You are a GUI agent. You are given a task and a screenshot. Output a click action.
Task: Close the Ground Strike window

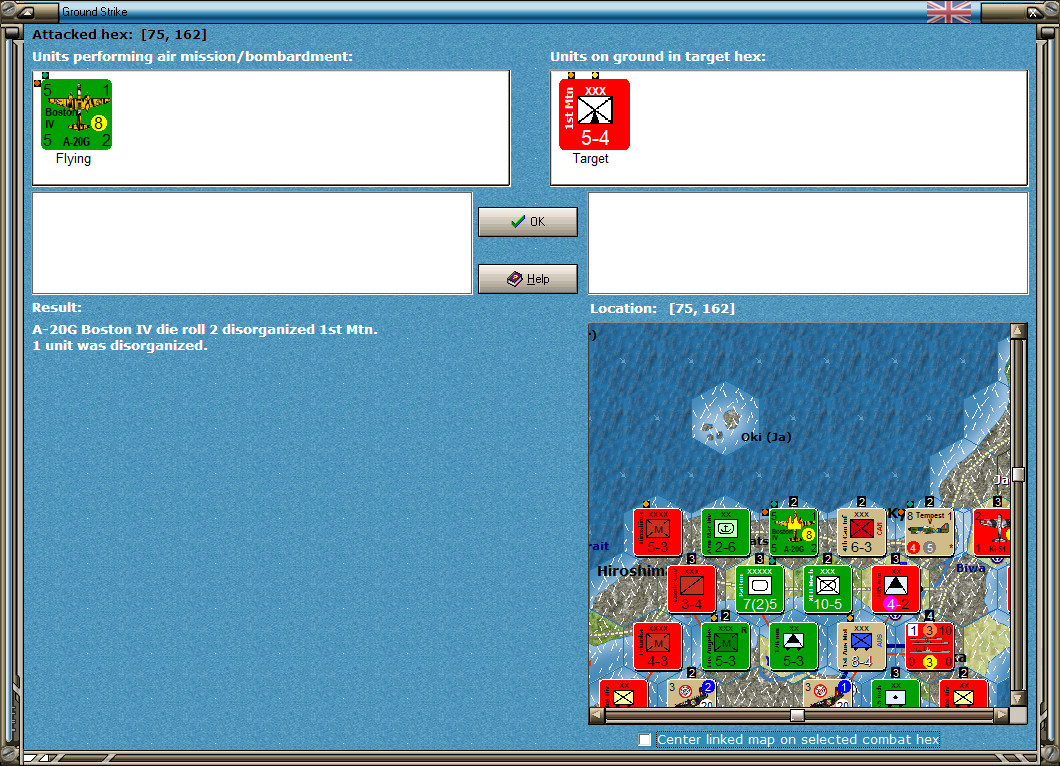pyautogui.click(x=1034, y=11)
